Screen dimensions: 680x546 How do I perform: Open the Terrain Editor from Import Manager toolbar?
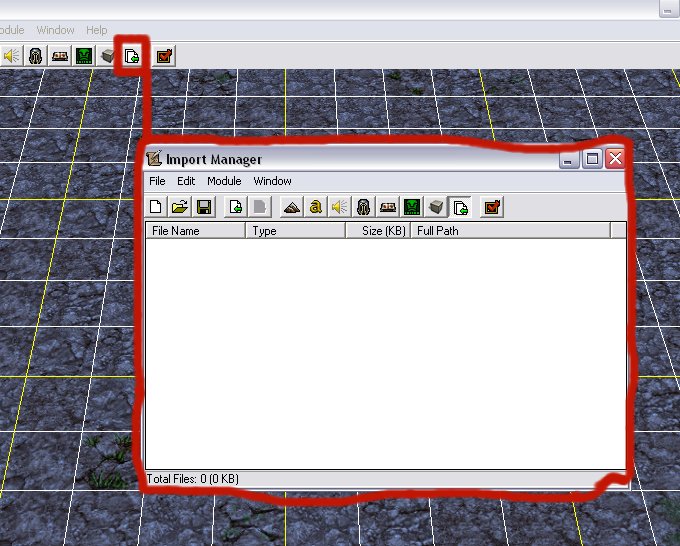tap(292, 207)
